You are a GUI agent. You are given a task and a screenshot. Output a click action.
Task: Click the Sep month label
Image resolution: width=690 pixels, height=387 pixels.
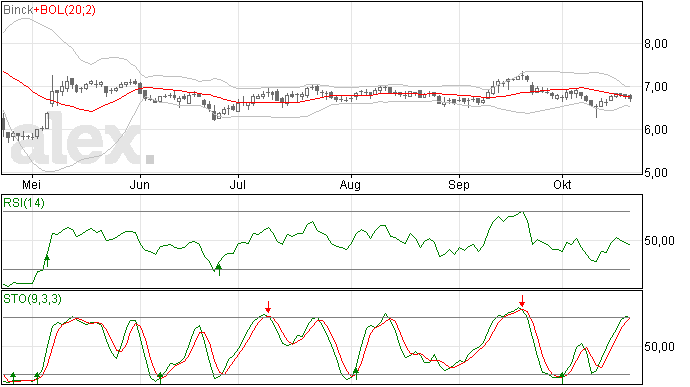(459, 185)
